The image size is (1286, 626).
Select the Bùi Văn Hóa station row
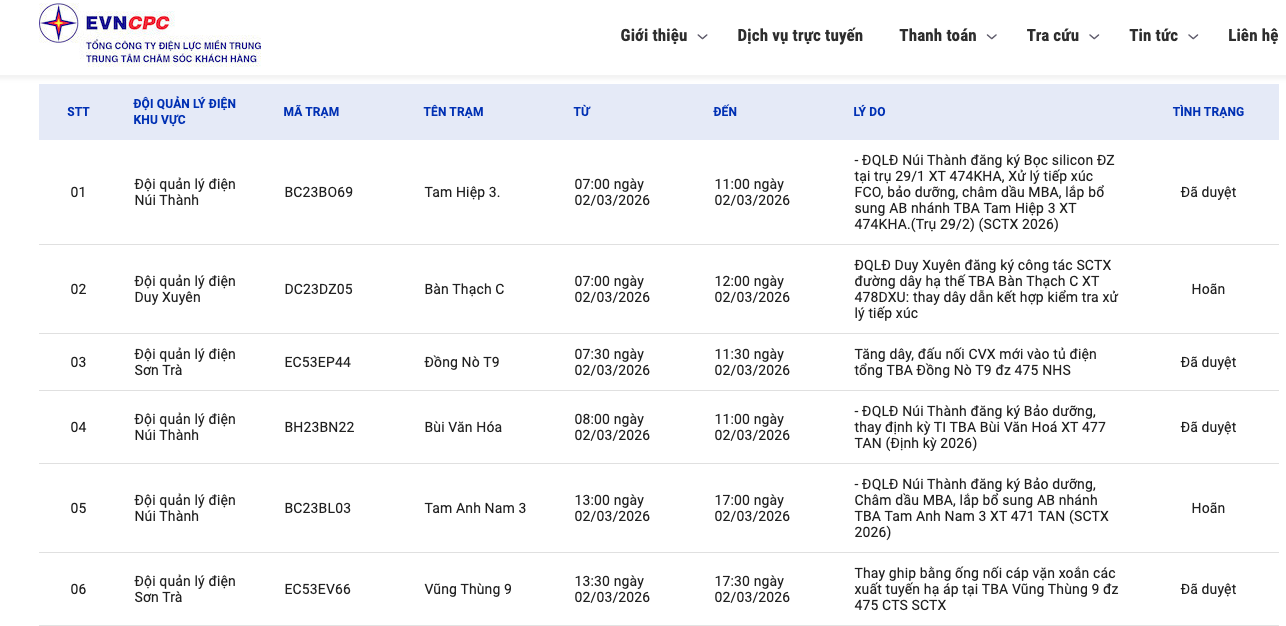point(463,427)
